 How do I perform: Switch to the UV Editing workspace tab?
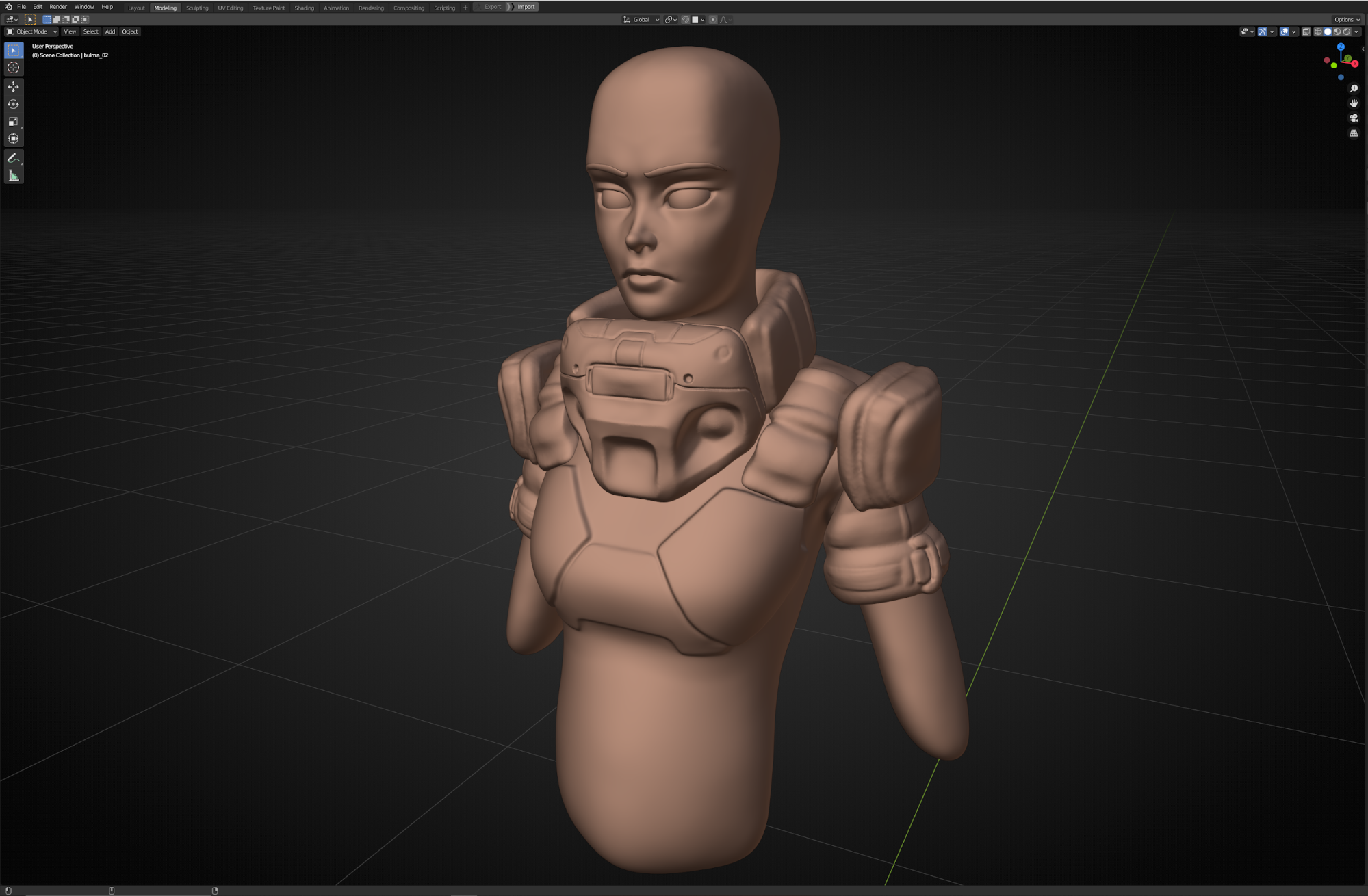click(x=231, y=8)
